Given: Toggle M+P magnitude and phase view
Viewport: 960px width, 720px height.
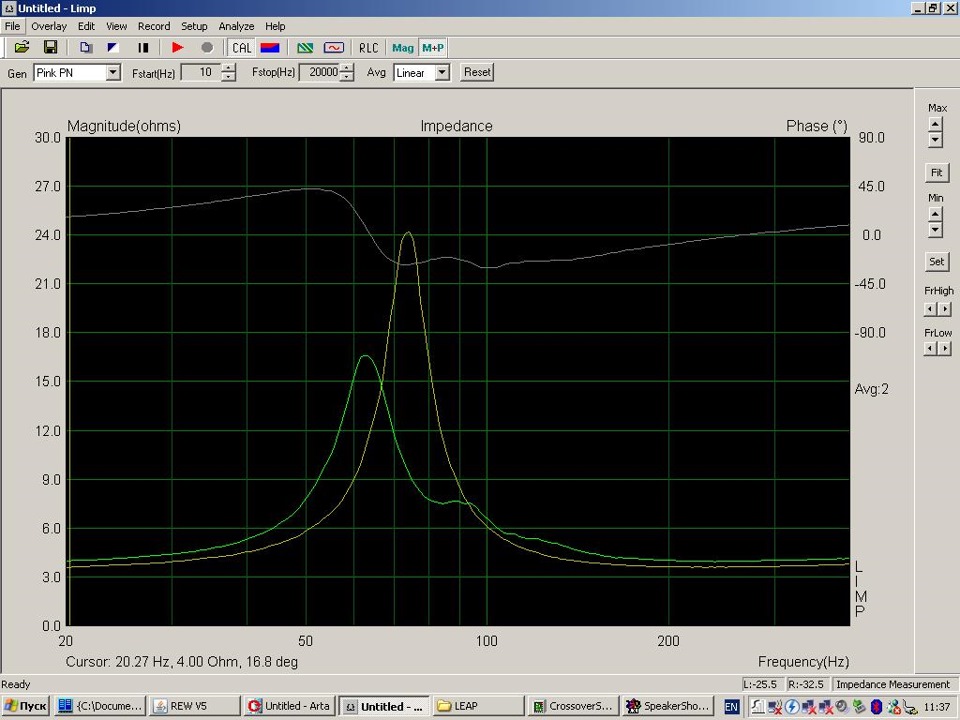Looking at the screenshot, I should point(433,47).
